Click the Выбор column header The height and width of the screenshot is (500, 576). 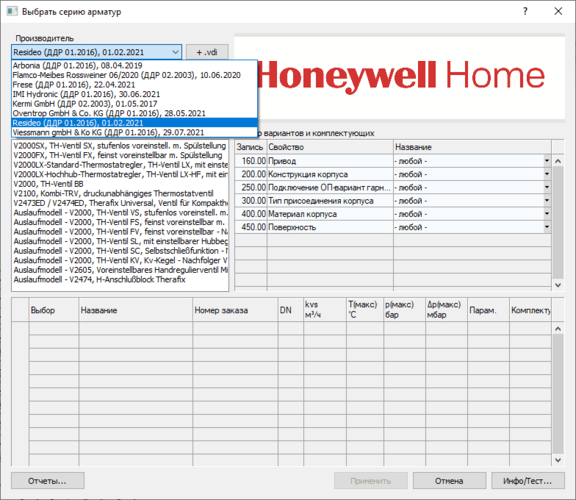click(x=54, y=310)
